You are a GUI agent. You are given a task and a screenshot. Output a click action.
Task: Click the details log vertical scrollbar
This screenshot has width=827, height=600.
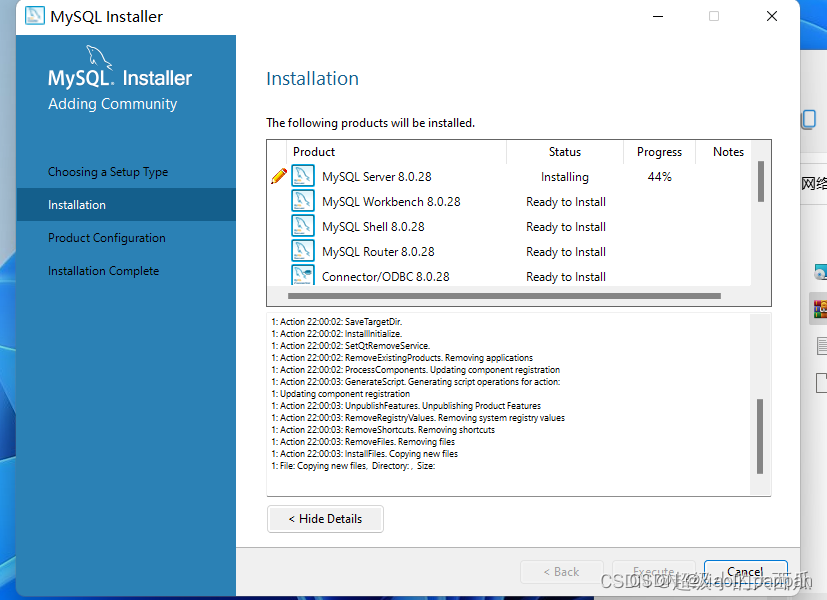tap(760, 437)
